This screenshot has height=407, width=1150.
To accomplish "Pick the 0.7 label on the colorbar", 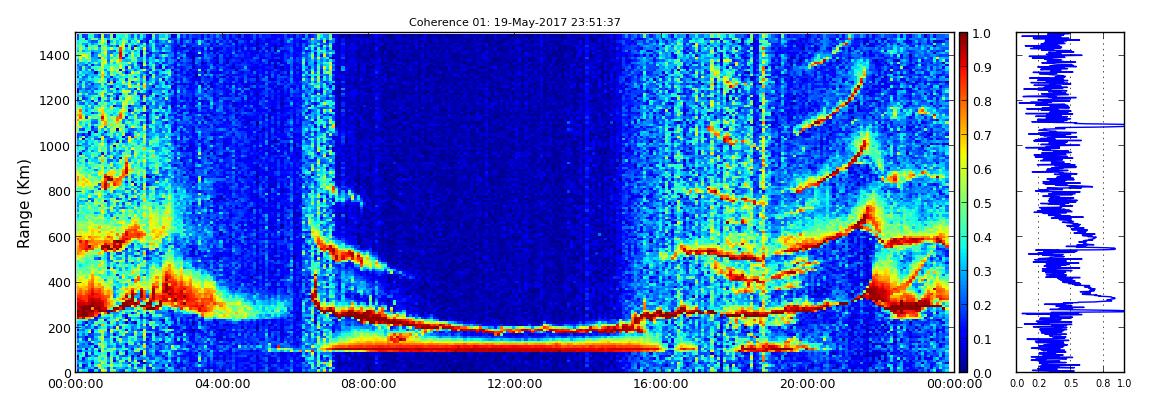I will coord(981,136).
